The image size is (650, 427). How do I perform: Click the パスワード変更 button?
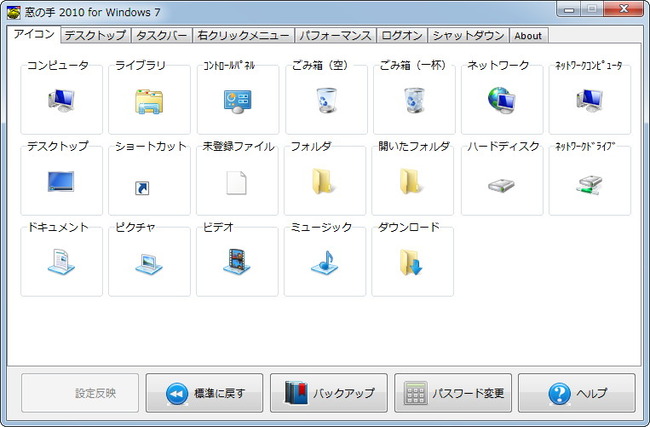(x=453, y=394)
